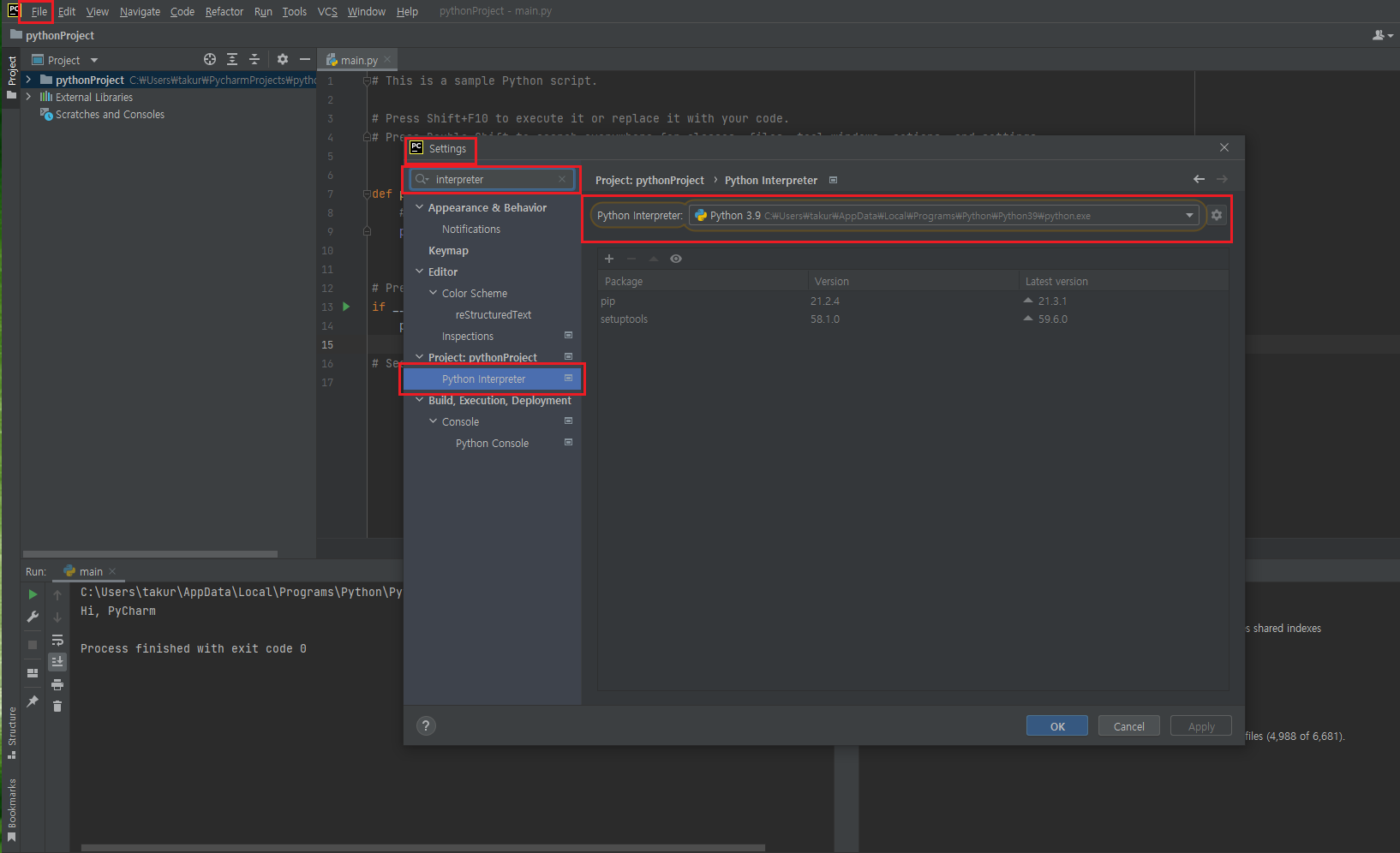Collapse Project: pythonProject settings node

click(420, 357)
